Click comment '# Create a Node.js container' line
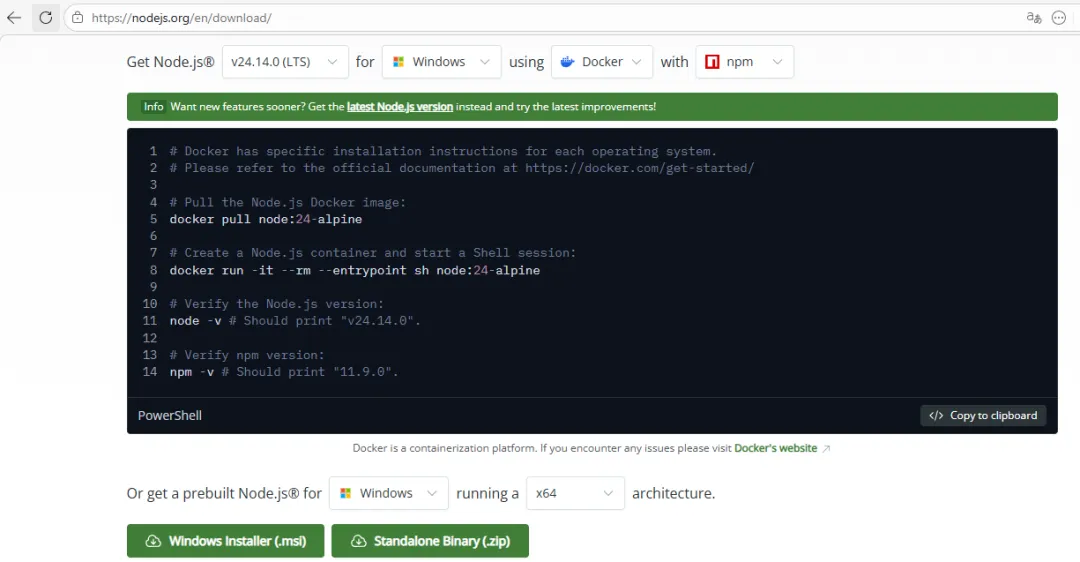 [373, 253]
